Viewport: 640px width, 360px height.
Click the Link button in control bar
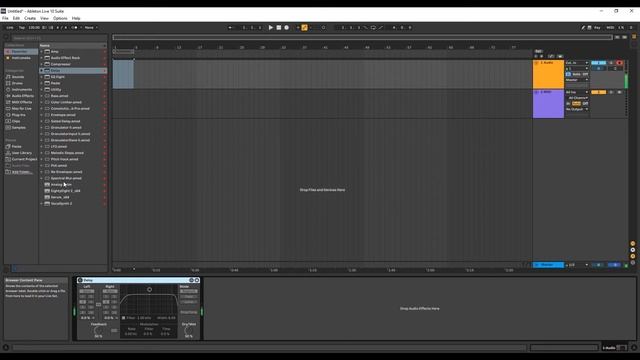(x=10, y=27)
